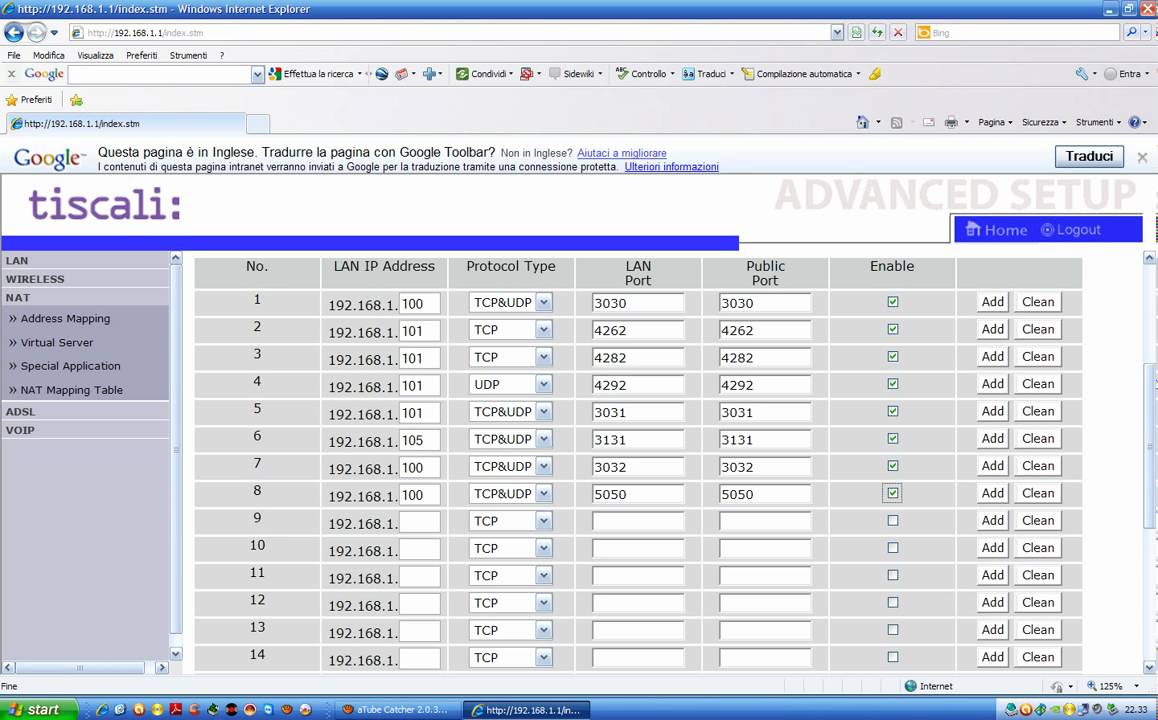Open the protocol type dropdown in row 13
This screenshot has height=720, width=1158.
click(544, 630)
